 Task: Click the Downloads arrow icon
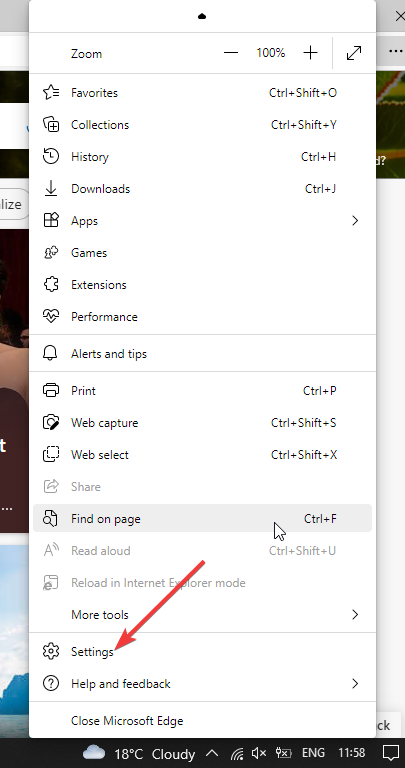pos(51,189)
